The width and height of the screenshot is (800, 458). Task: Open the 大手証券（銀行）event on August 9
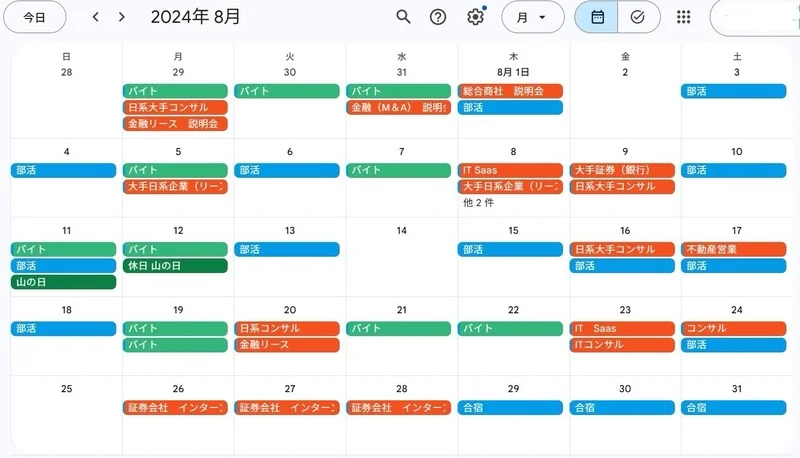622,170
